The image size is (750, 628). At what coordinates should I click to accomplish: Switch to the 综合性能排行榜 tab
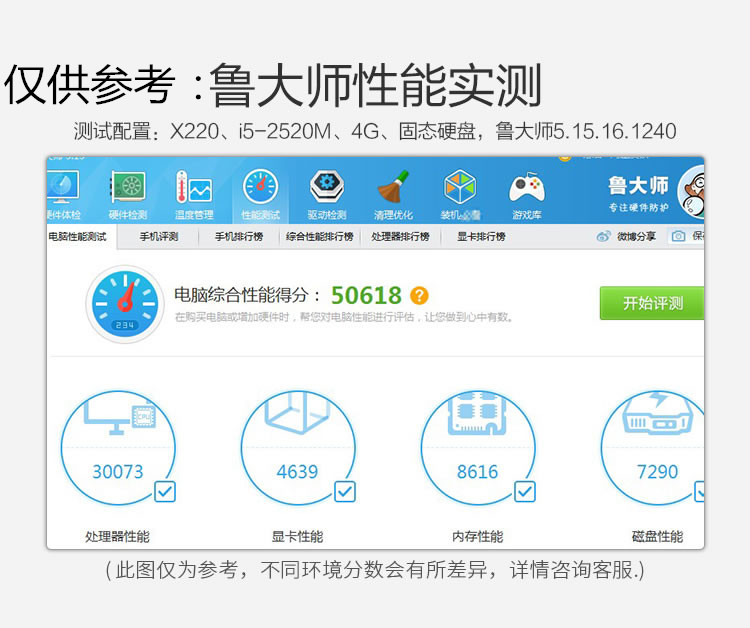(x=320, y=237)
